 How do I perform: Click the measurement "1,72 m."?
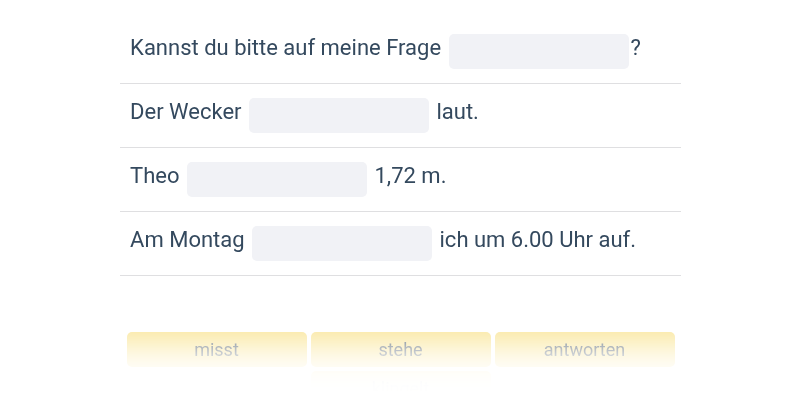tap(410, 176)
